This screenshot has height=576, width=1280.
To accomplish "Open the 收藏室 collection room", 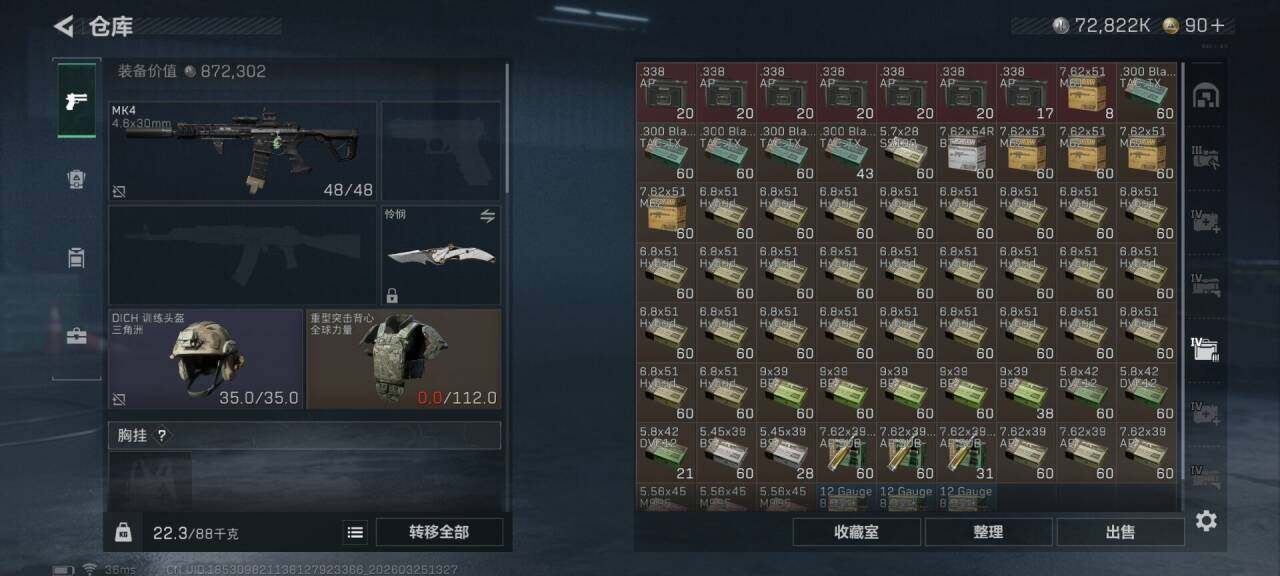I will (x=856, y=532).
